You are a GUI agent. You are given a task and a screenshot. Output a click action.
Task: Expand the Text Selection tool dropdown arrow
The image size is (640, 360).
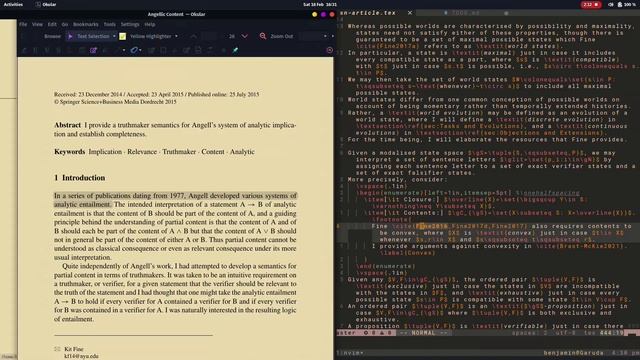click(x=114, y=36)
